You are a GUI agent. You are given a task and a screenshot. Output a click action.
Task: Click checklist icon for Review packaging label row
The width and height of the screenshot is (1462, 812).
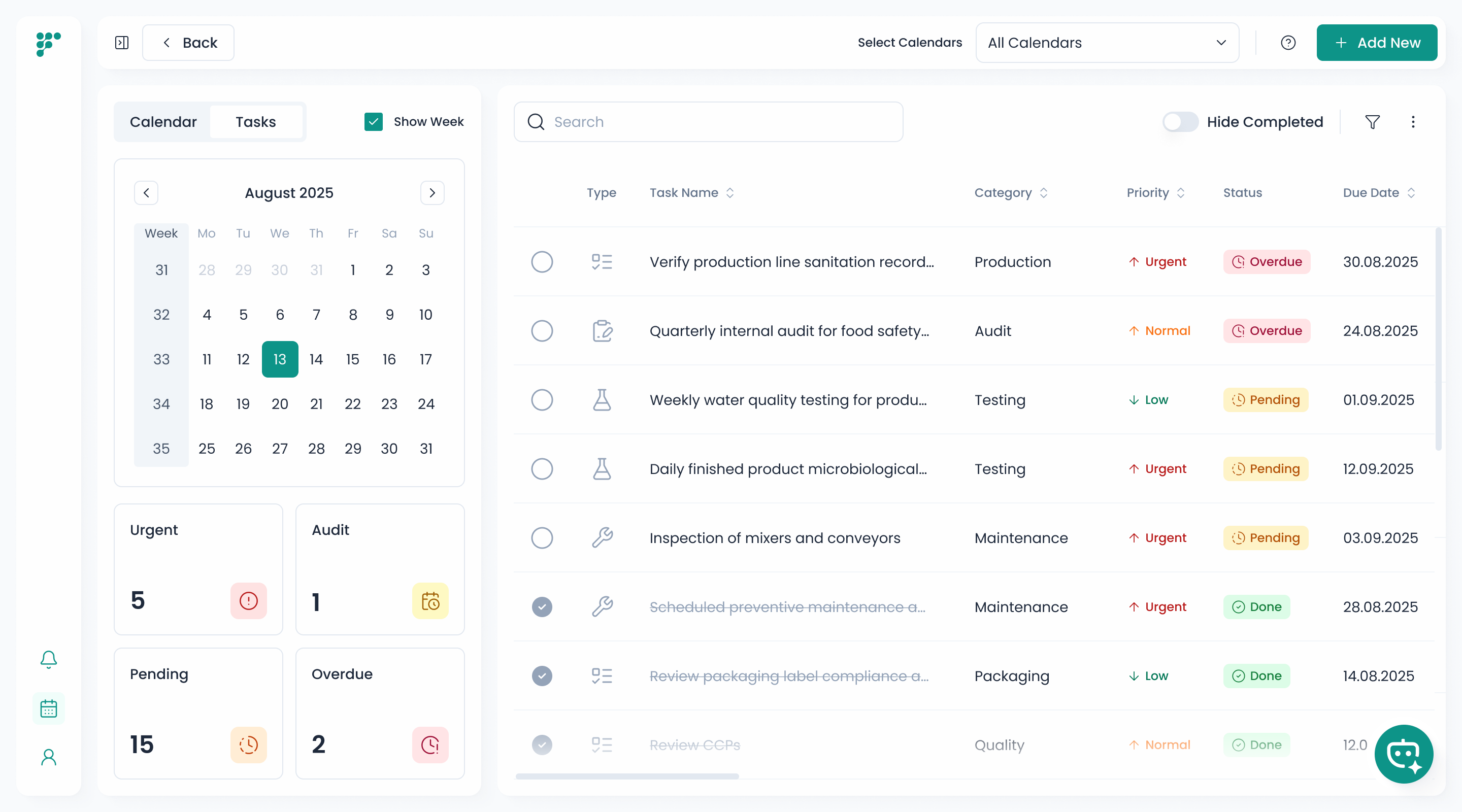602,675
